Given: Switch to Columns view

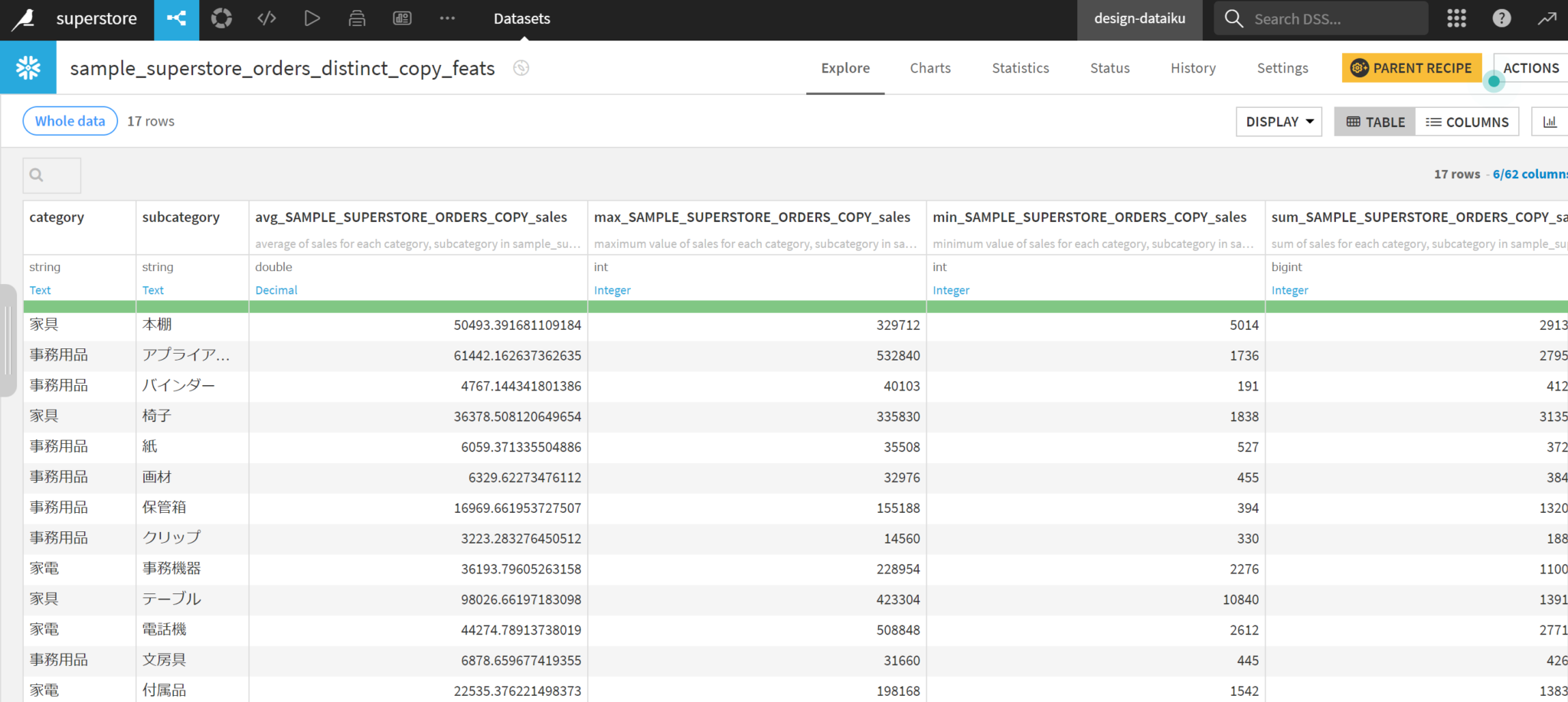Looking at the screenshot, I should [1468, 121].
